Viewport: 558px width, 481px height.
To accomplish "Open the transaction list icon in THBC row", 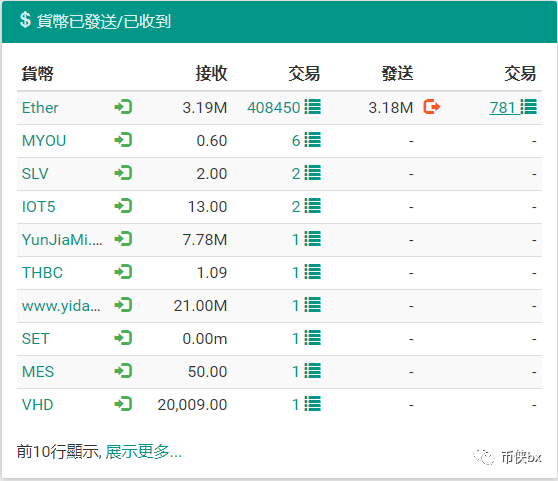I will [x=313, y=272].
